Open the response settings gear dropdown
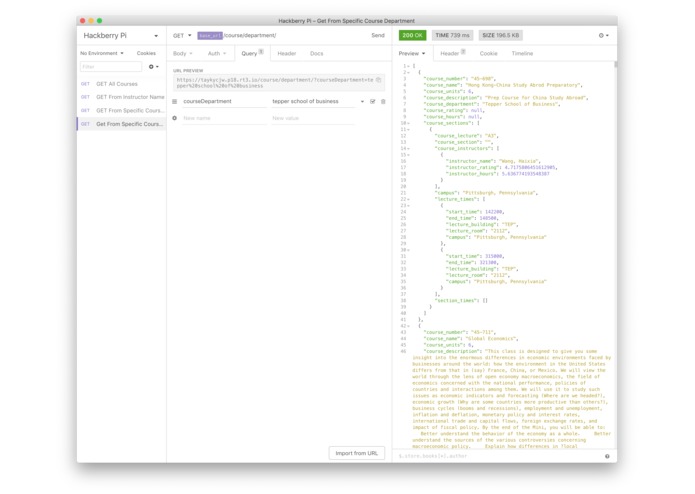 click(604, 35)
